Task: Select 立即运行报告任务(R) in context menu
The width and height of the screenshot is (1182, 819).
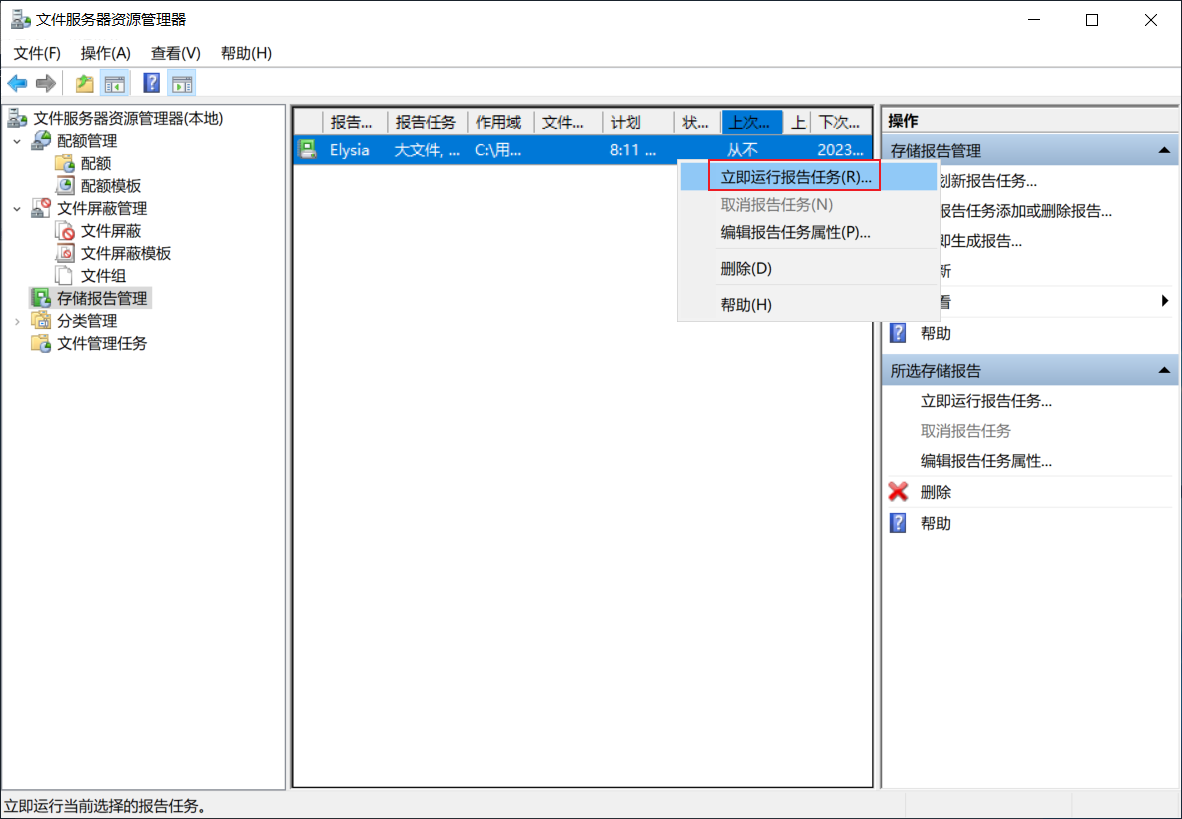Action: tap(795, 177)
